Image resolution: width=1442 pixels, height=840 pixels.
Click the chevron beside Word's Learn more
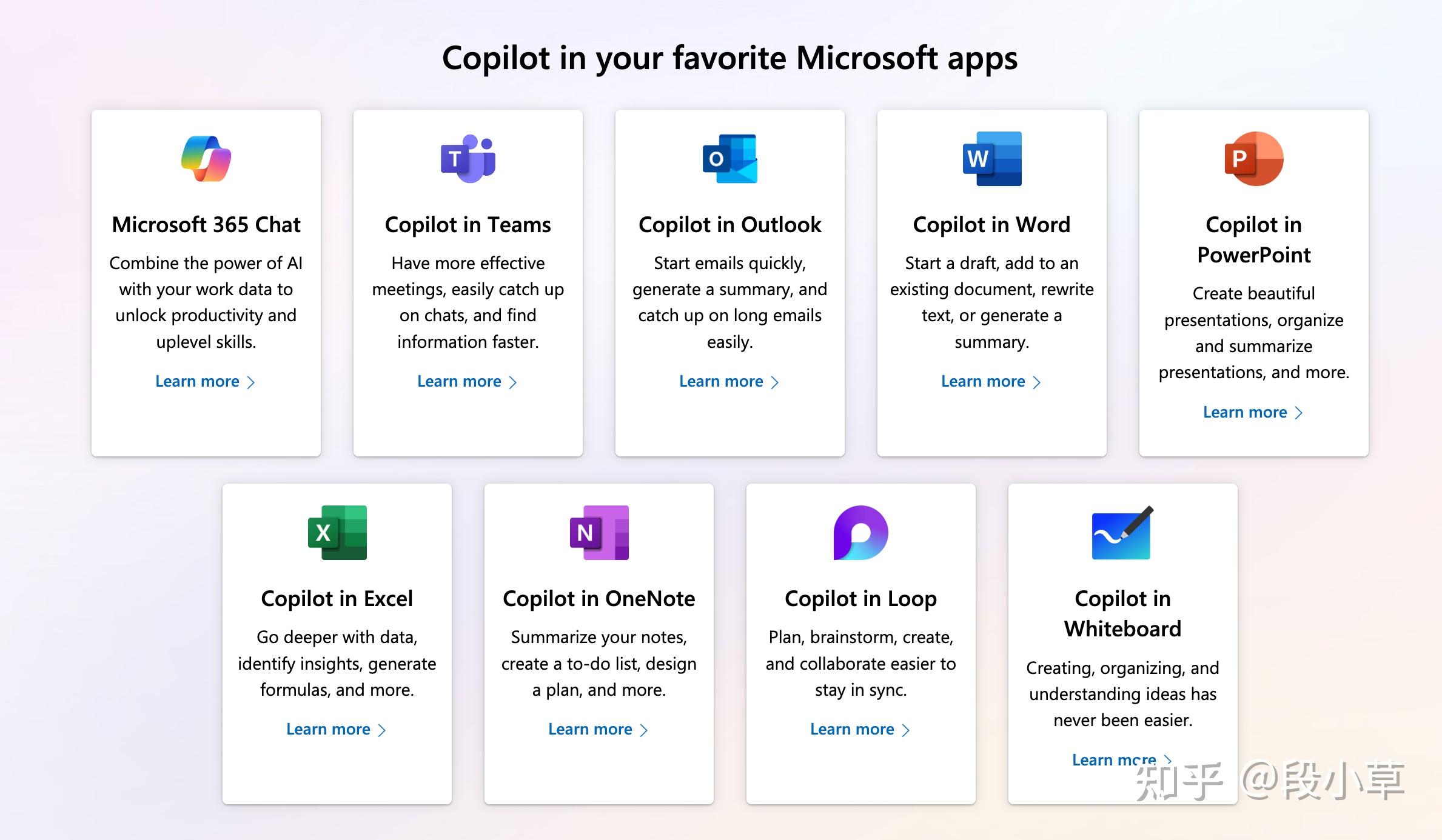click(1038, 382)
